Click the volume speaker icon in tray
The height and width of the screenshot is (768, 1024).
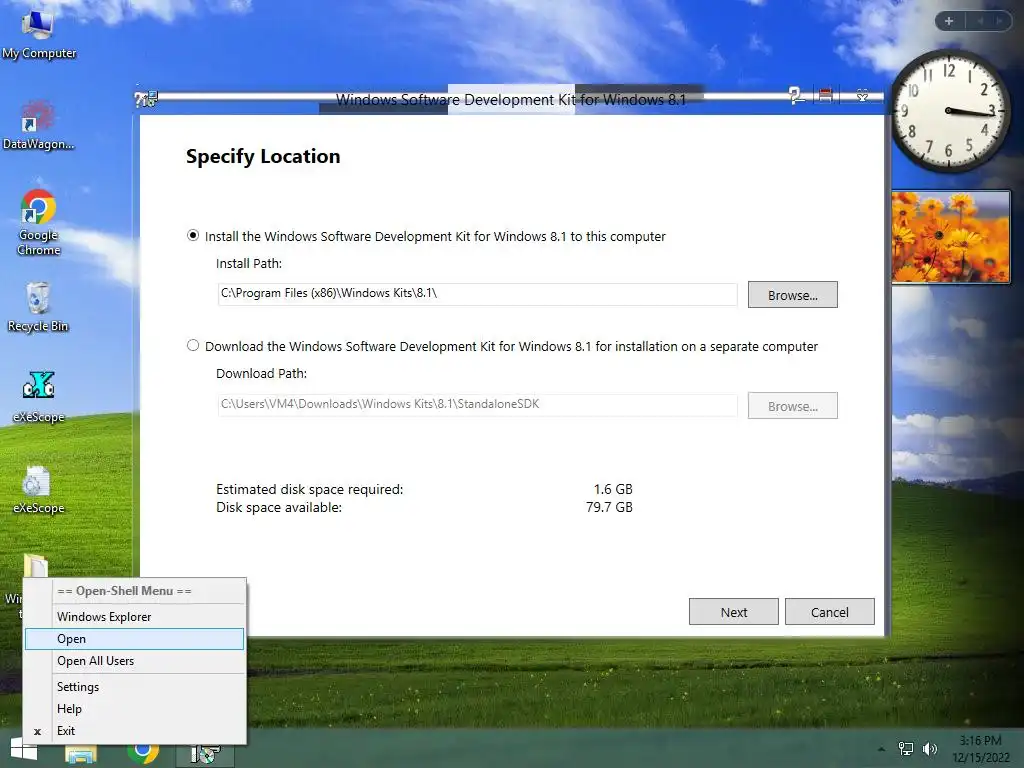(929, 748)
